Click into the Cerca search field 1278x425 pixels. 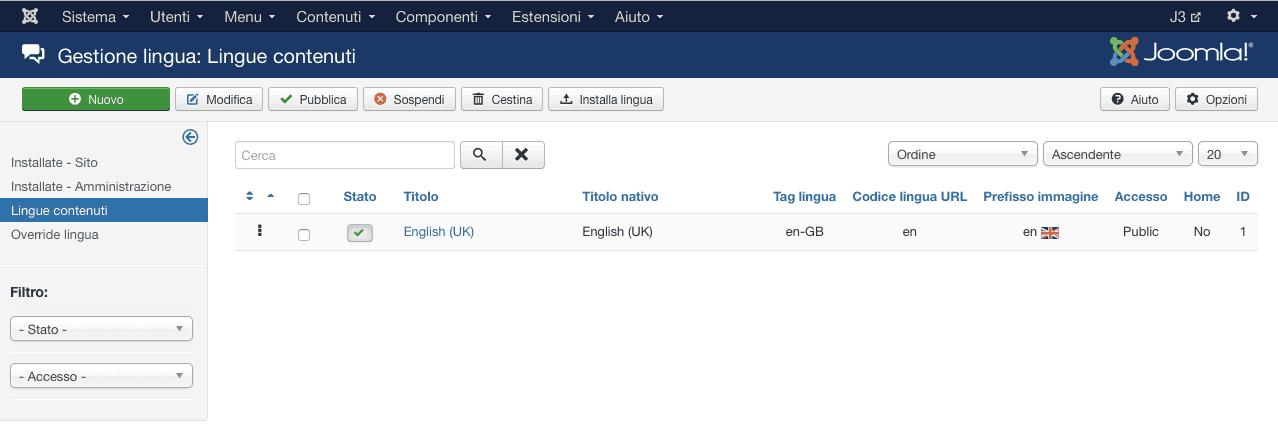344,155
